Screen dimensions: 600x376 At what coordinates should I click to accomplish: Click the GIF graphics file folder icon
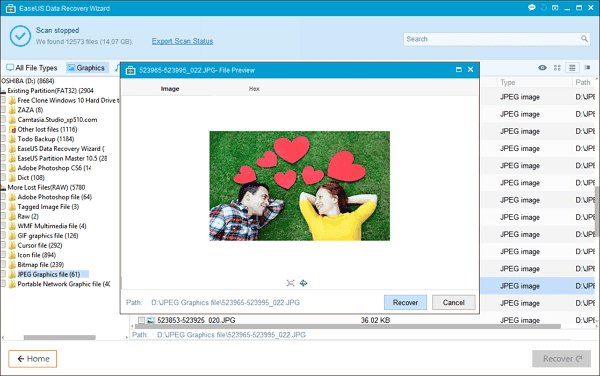point(12,236)
